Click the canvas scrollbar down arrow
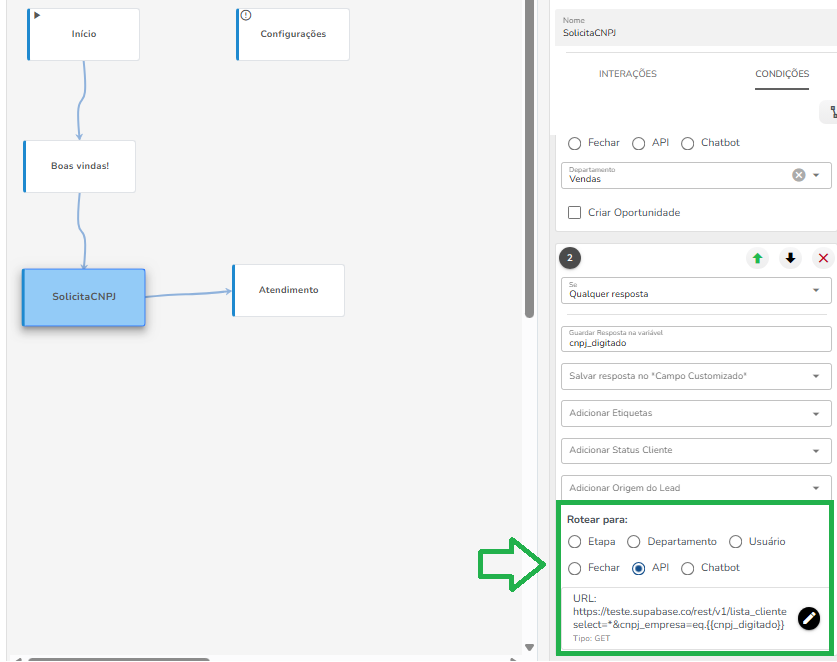This screenshot has width=837, height=662. [529, 648]
